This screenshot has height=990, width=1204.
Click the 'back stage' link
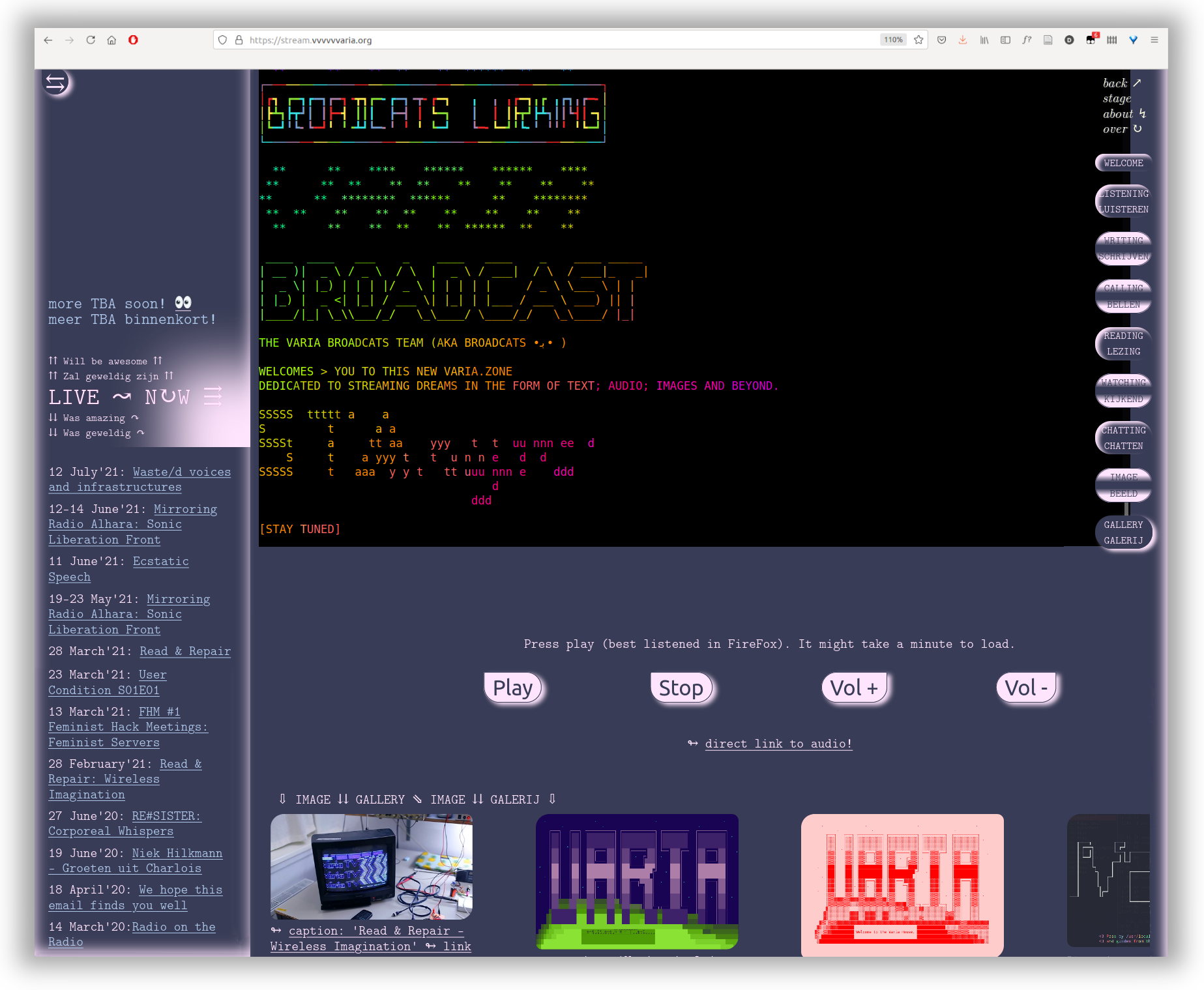[x=1122, y=91]
